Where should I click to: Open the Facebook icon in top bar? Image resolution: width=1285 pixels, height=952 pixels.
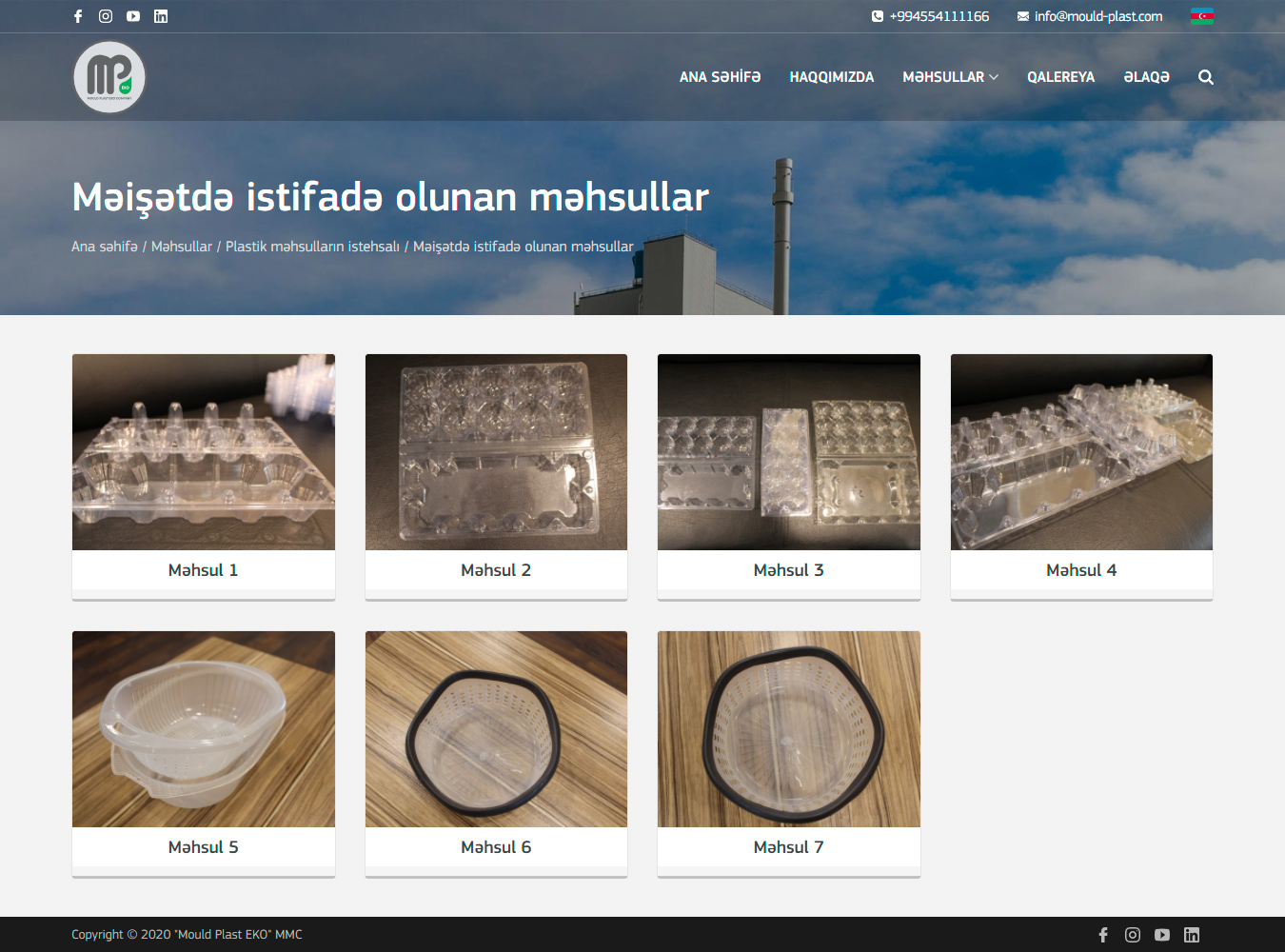[78, 16]
